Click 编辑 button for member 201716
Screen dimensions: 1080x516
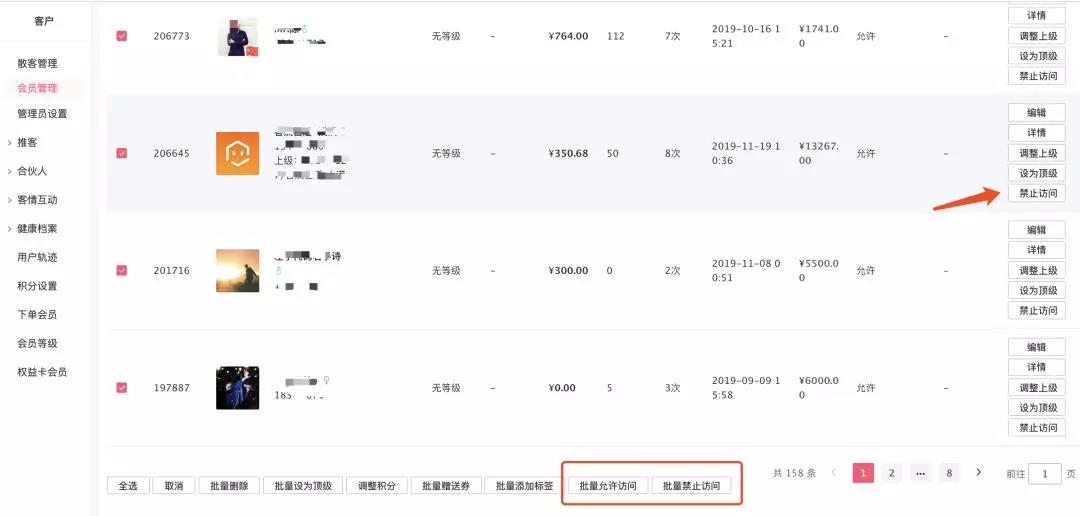point(1037,230)
